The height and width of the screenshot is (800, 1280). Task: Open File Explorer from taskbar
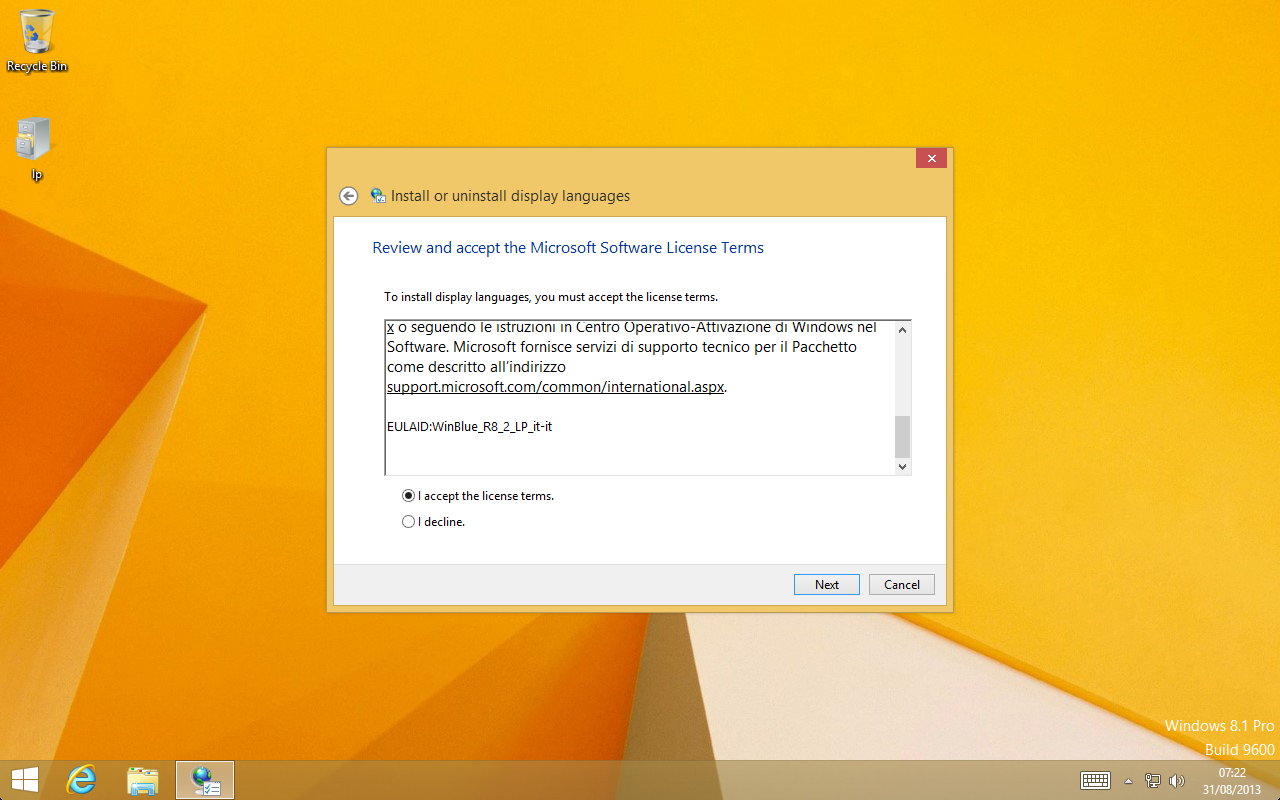click(x=143, y=780)
